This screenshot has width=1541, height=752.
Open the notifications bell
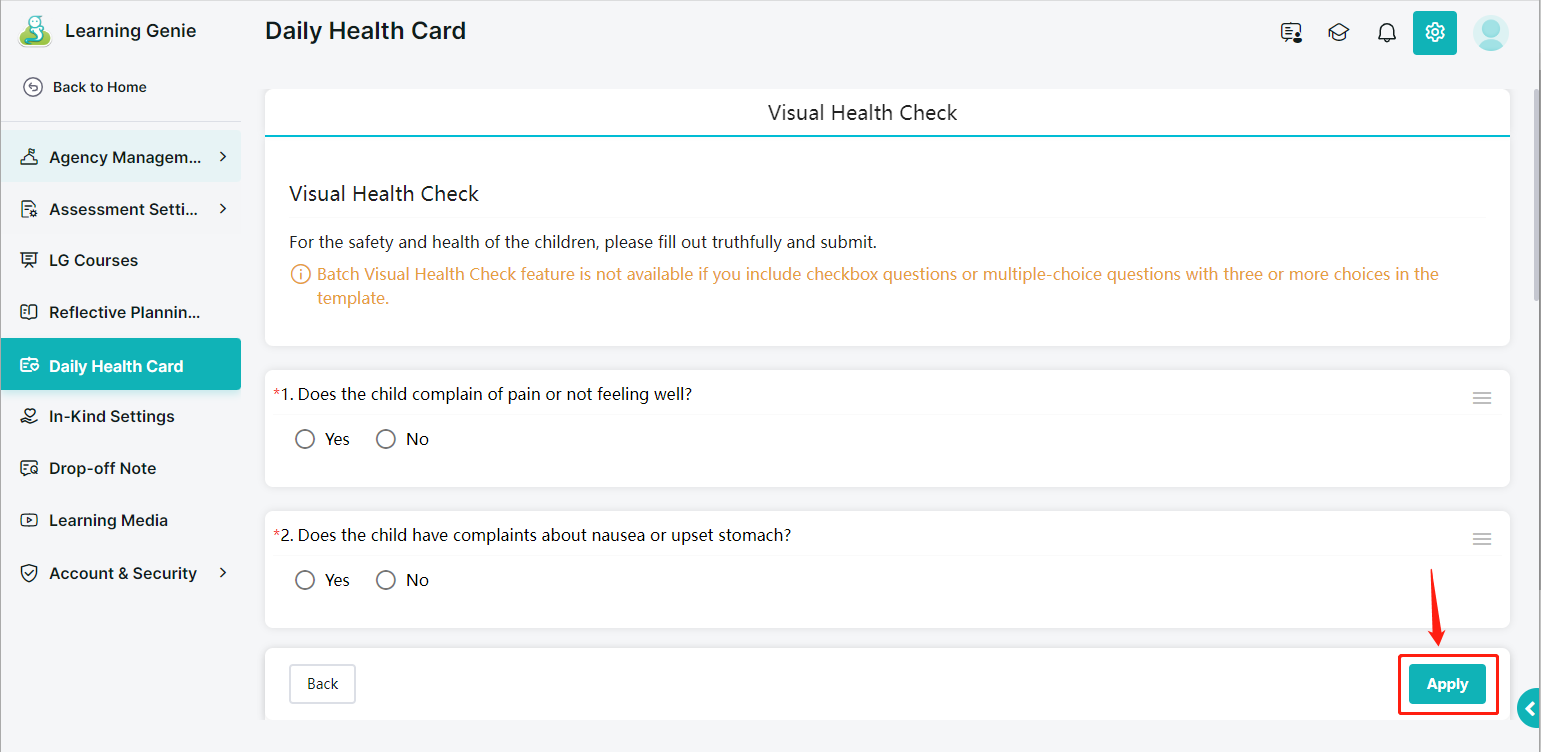click(x=1386, y=33)
